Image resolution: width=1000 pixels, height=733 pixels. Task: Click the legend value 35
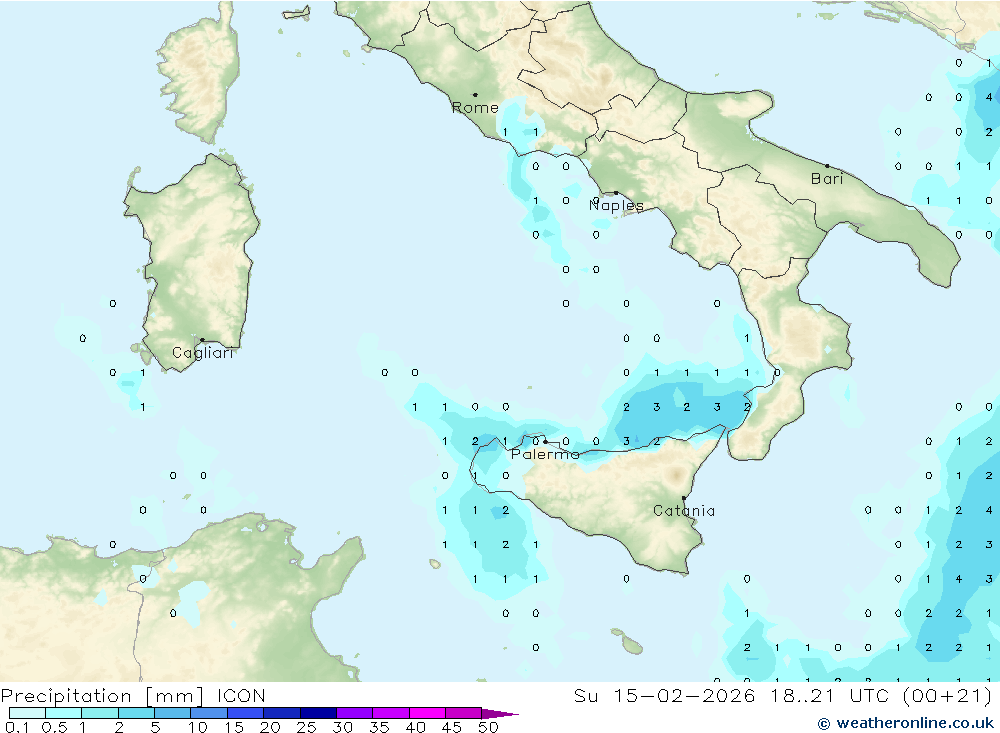[x=379, y=727]
